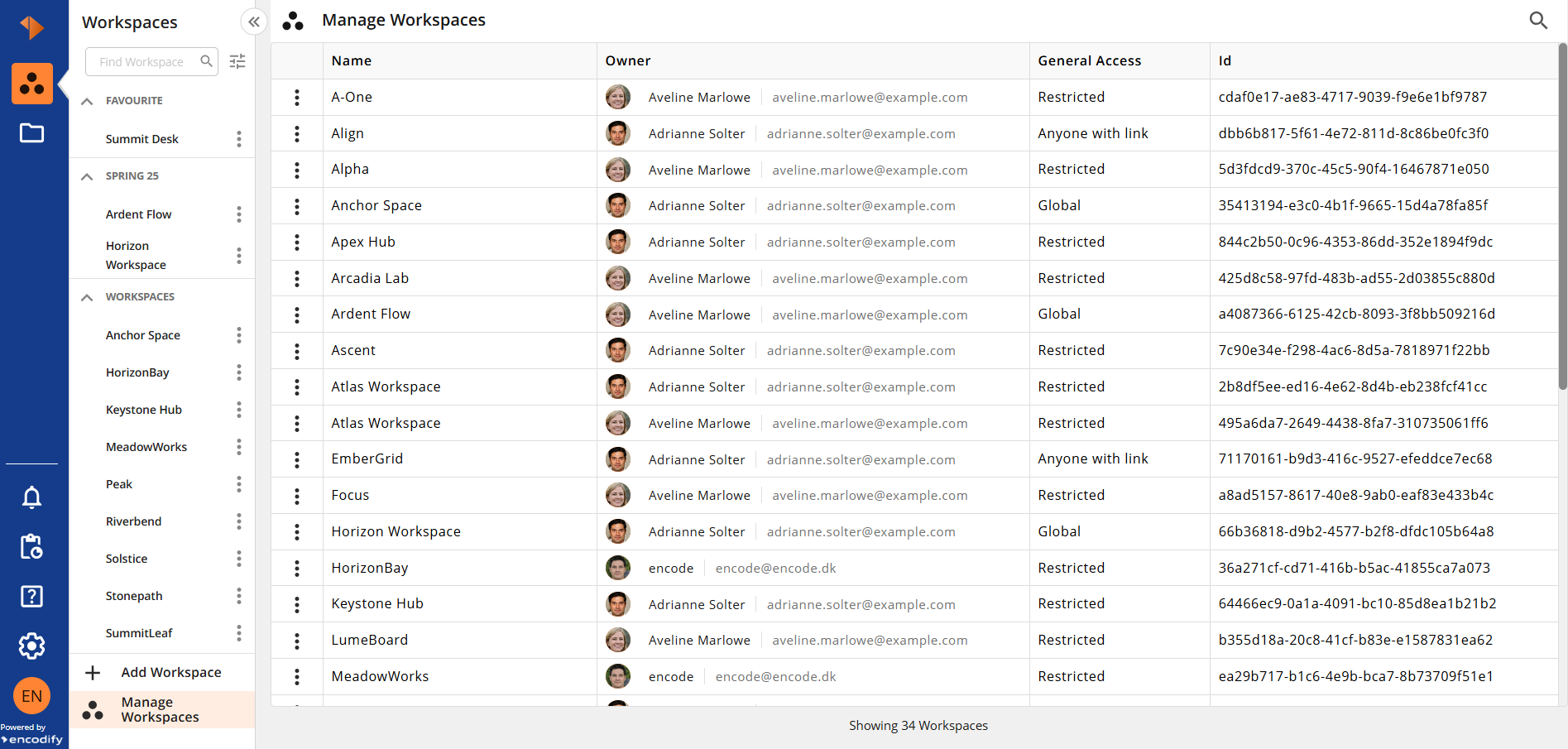Open notifications bell icon
This screenshot has width=1568, height=749.
coord(32,497)
